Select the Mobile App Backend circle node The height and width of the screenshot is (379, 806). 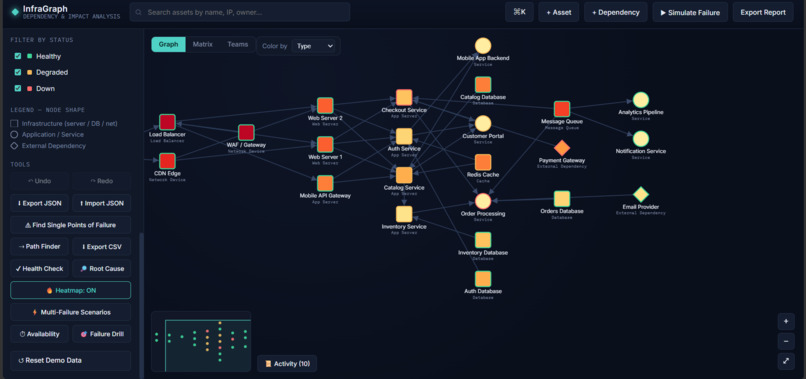pos(483,46)
